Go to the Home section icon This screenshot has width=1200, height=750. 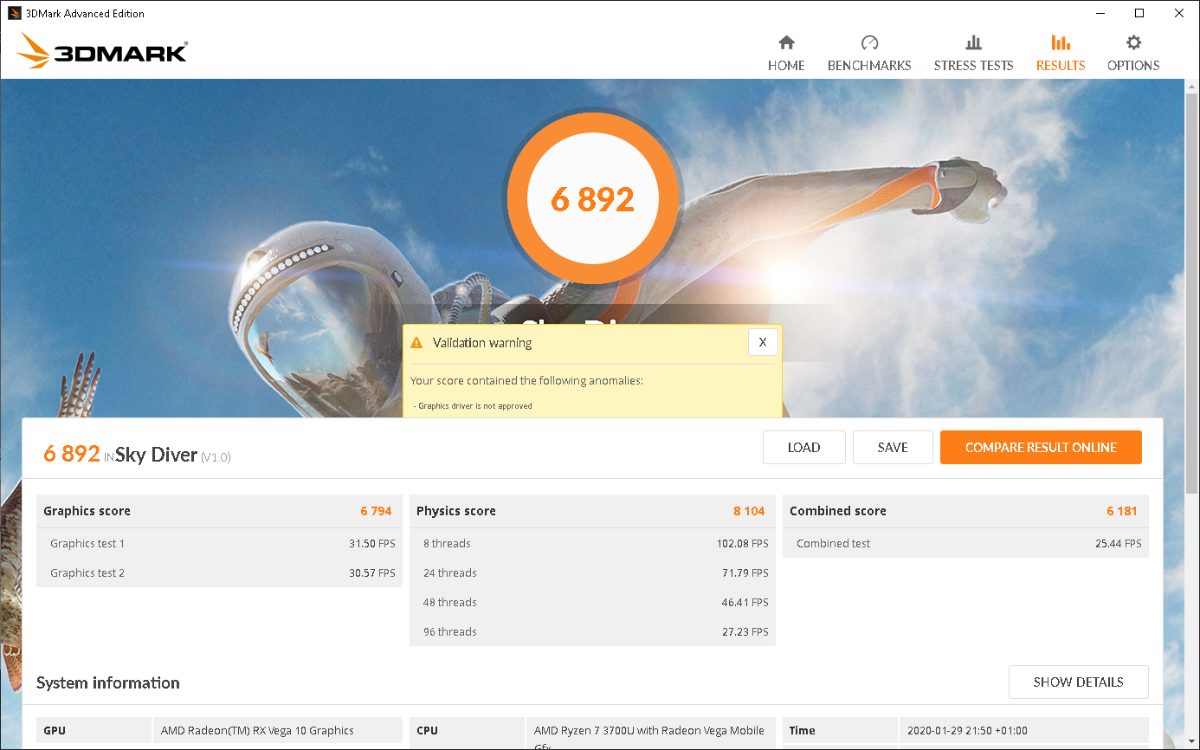pos(786,43)
